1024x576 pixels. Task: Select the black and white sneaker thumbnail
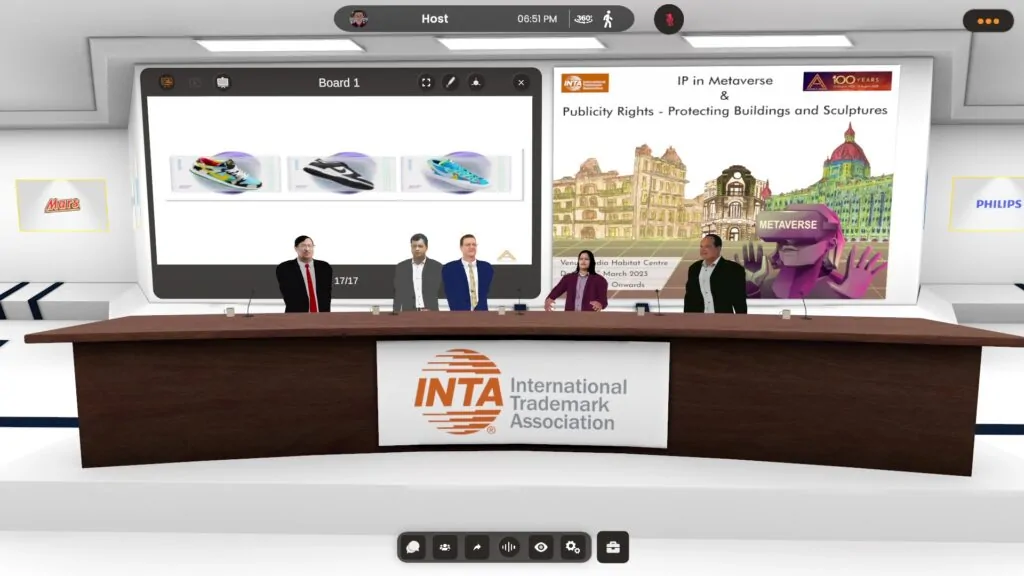coord(341,173)
